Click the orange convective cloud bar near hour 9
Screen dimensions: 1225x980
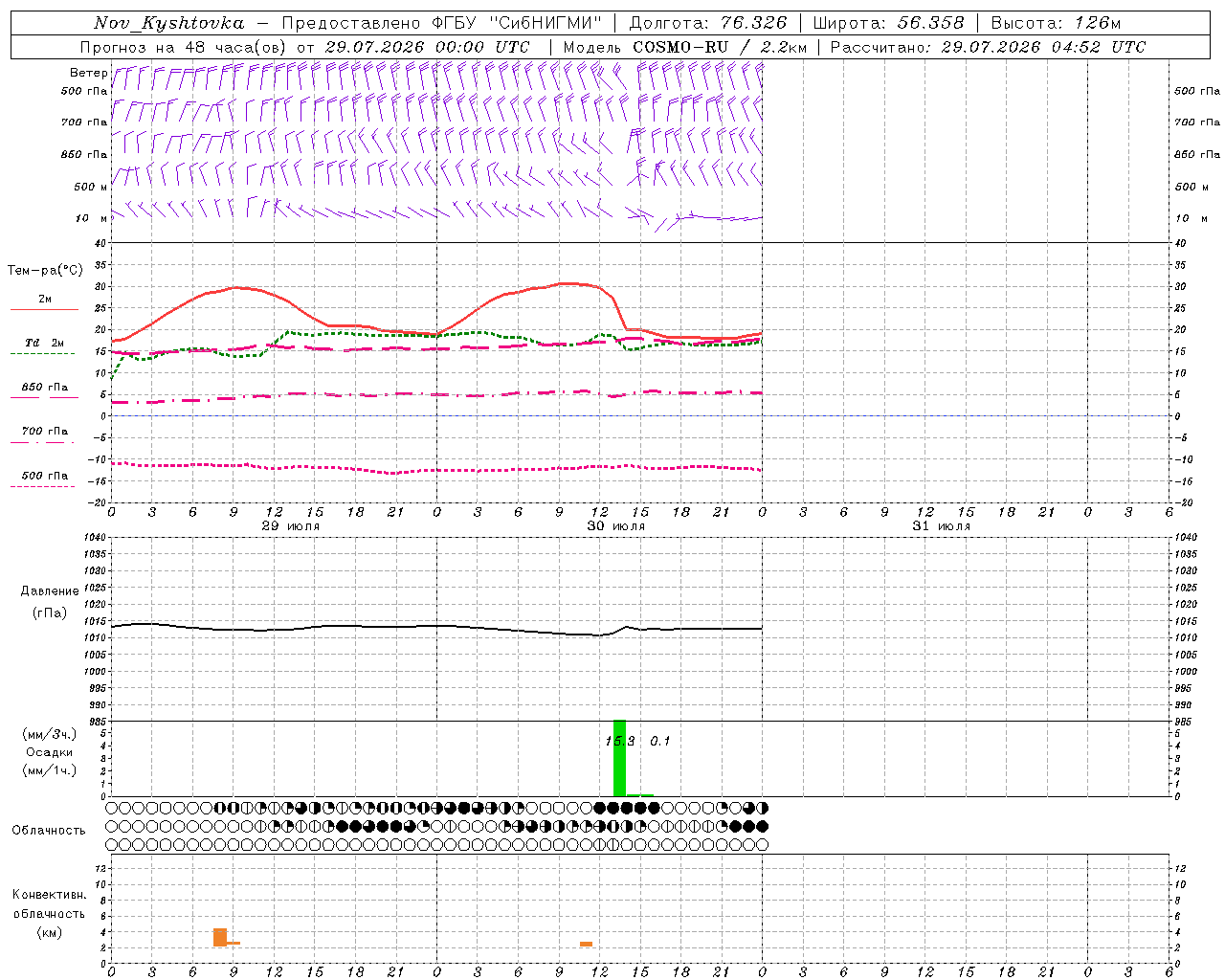[220, 937]
